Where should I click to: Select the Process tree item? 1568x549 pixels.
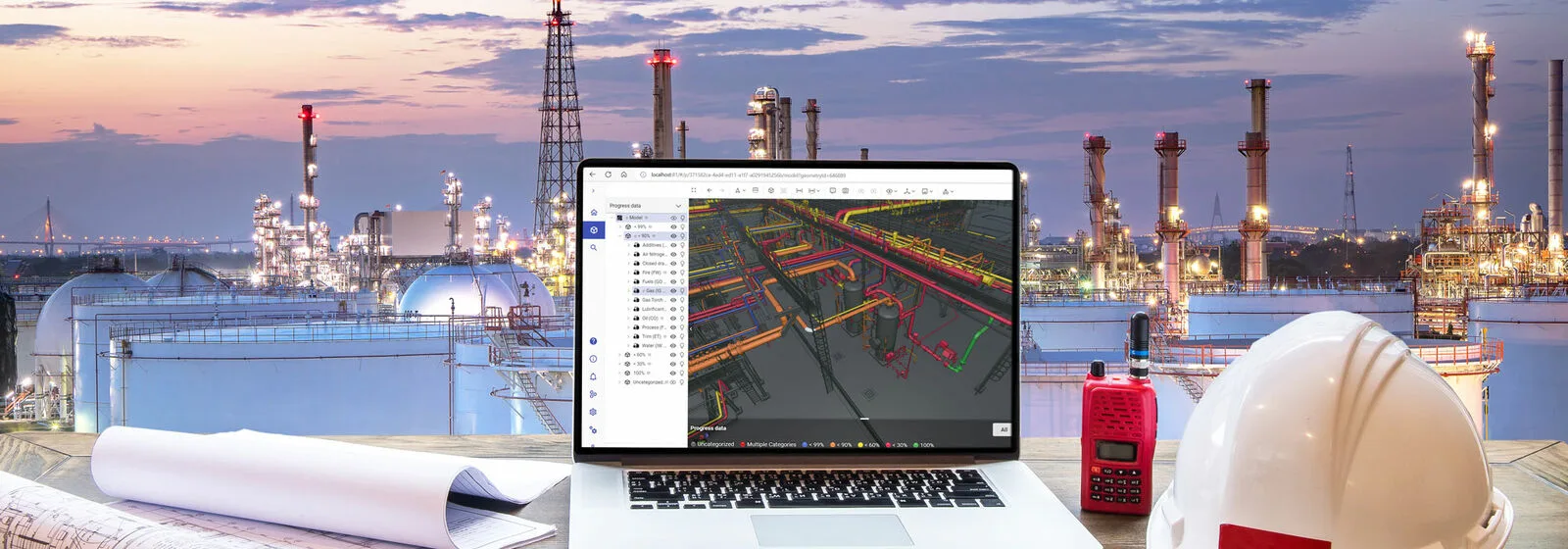click(x=653, y=327)
